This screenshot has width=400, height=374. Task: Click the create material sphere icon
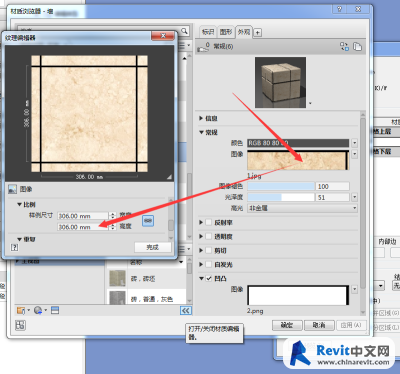click(38, 310)
